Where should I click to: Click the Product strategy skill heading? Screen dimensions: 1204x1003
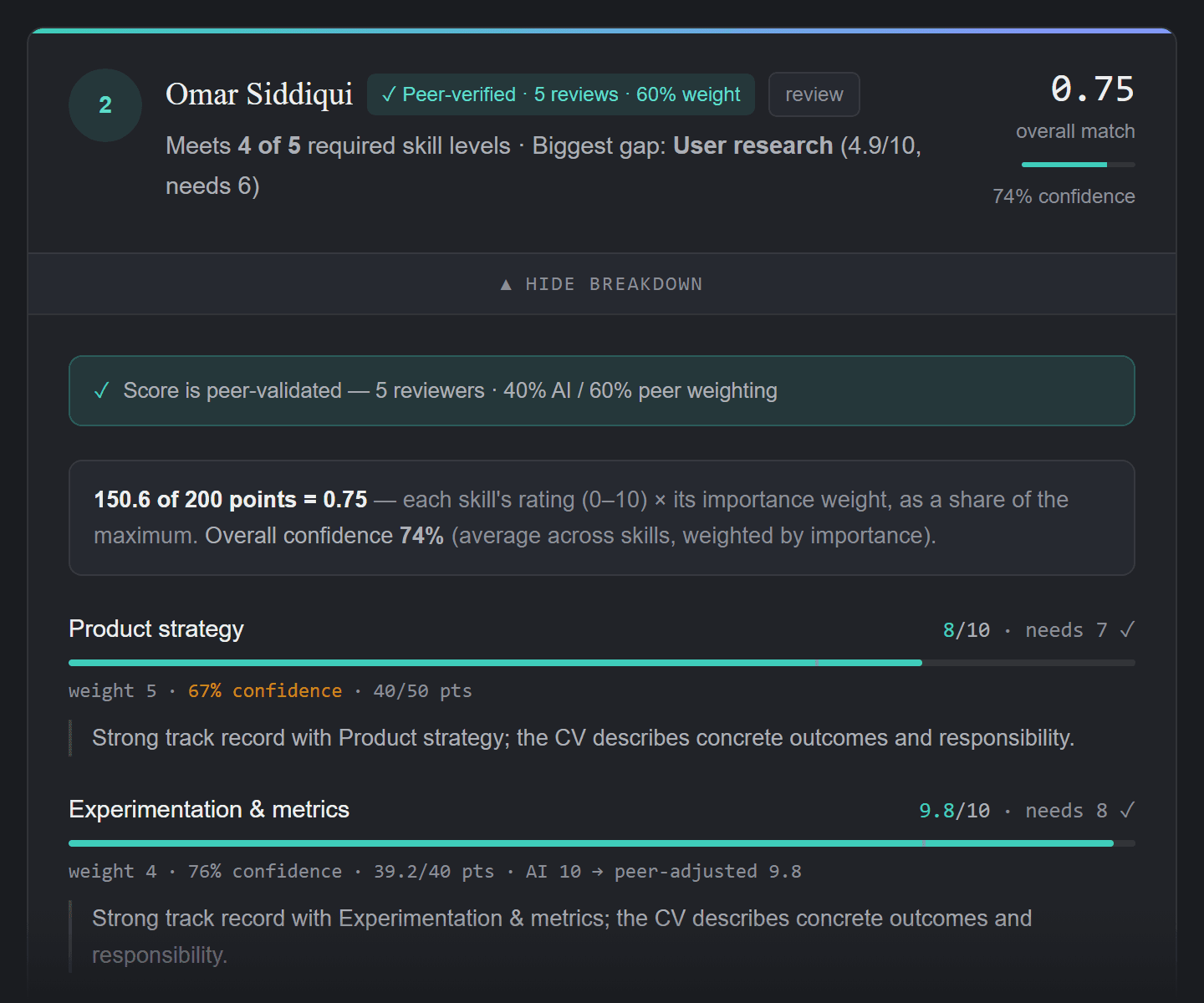pos(156,629)
